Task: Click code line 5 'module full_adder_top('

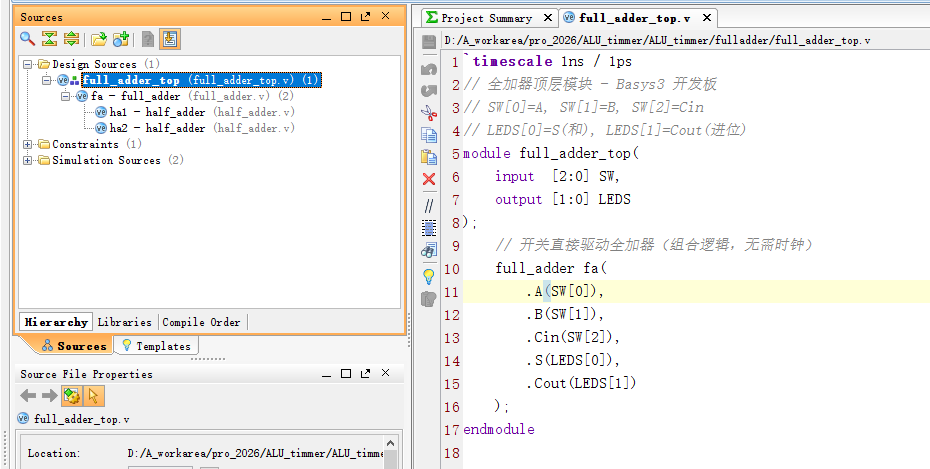Action: coord(551,154)
